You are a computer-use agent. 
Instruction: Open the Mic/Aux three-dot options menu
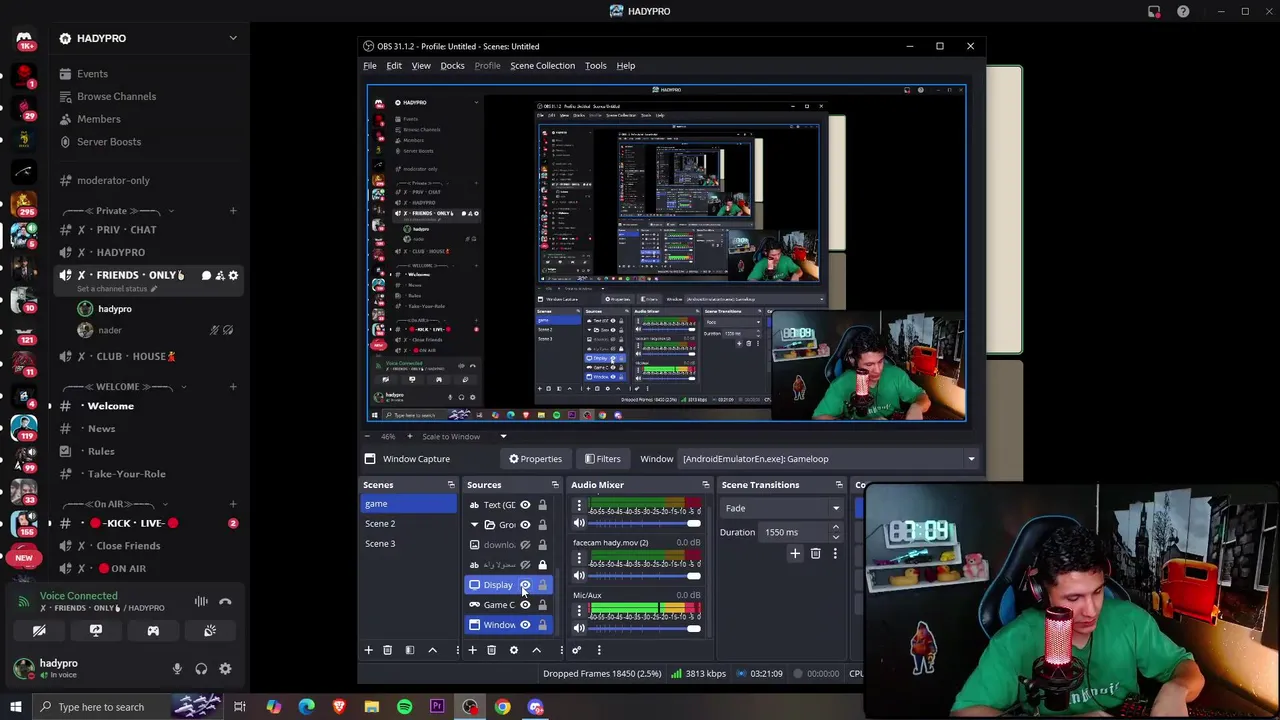579,610
